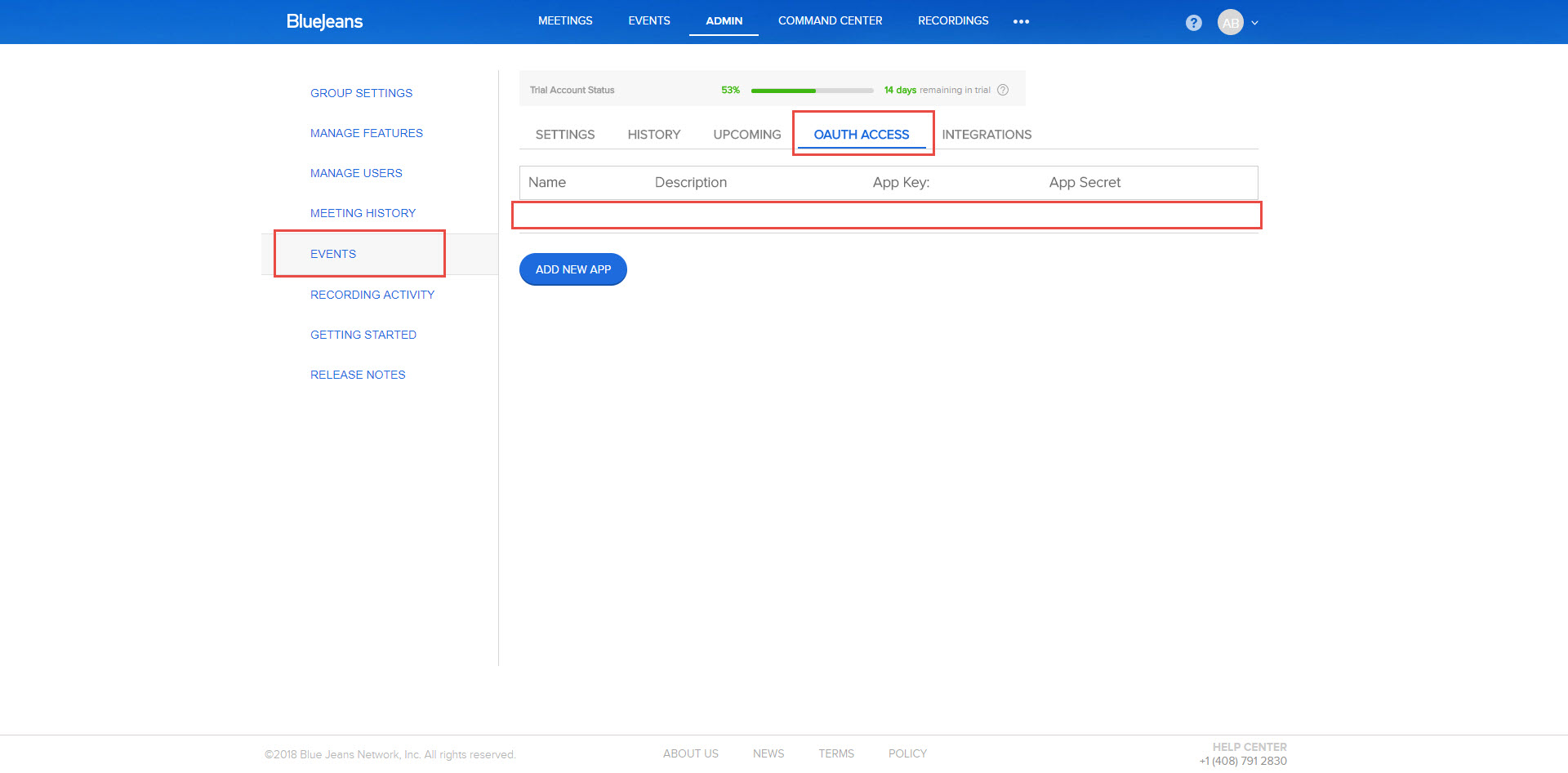This screenshot has width=1568, height=773.
Task: Select the Admin top navigation item
Action: click(724, 20)
